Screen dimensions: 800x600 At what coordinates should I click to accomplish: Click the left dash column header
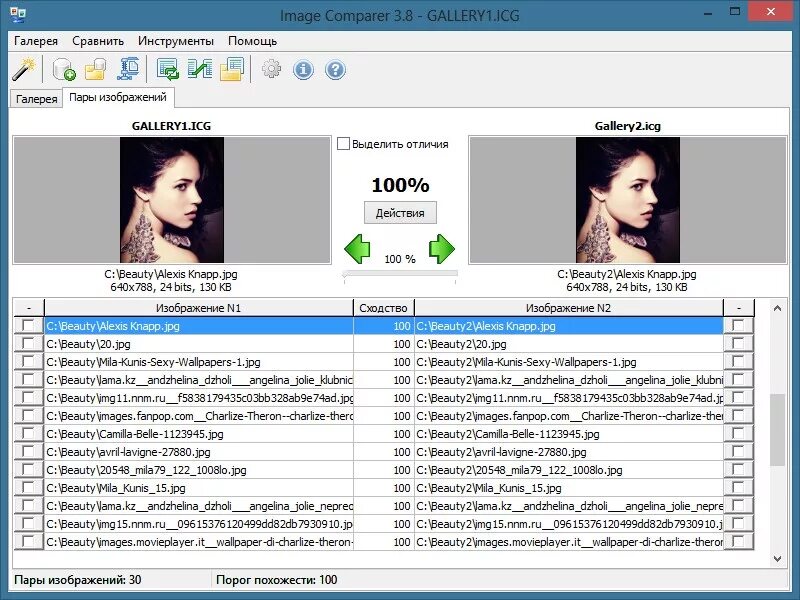[x=29, y=308]
